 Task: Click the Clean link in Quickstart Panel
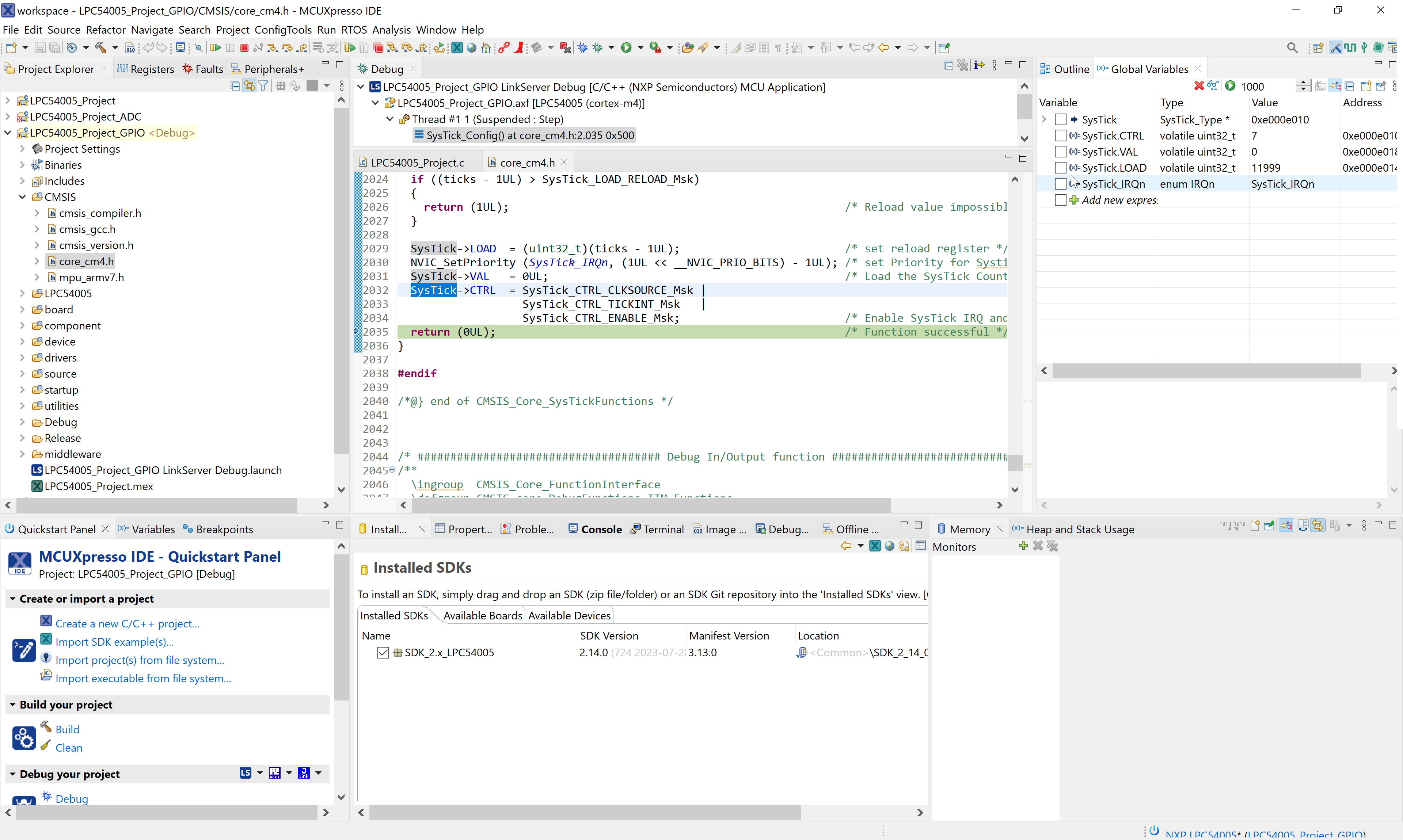coord(69,748)
